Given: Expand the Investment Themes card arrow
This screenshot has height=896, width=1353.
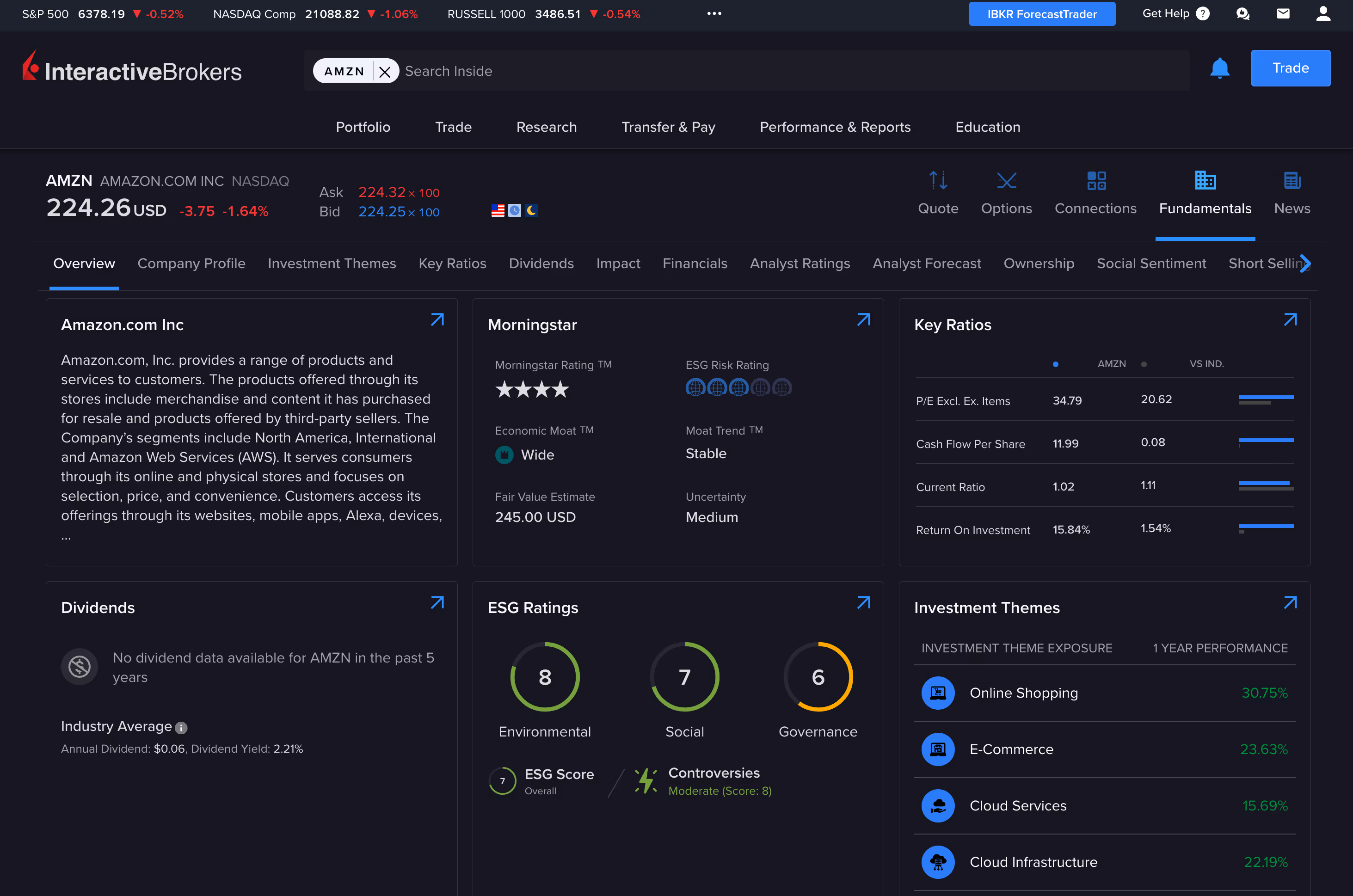Looking at the screenshot, I should pyautogui.click(x=1290, y=602).
